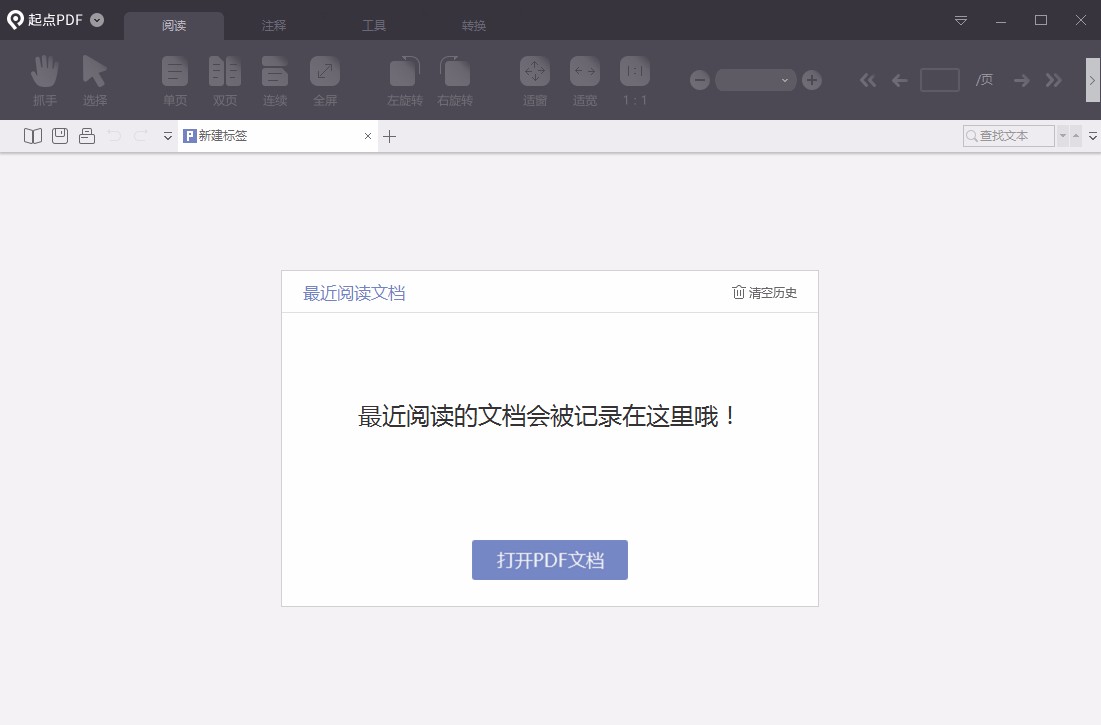Select the 抓手 (hand) tool
1101x725 pixels.
click(x=44, y=79)
